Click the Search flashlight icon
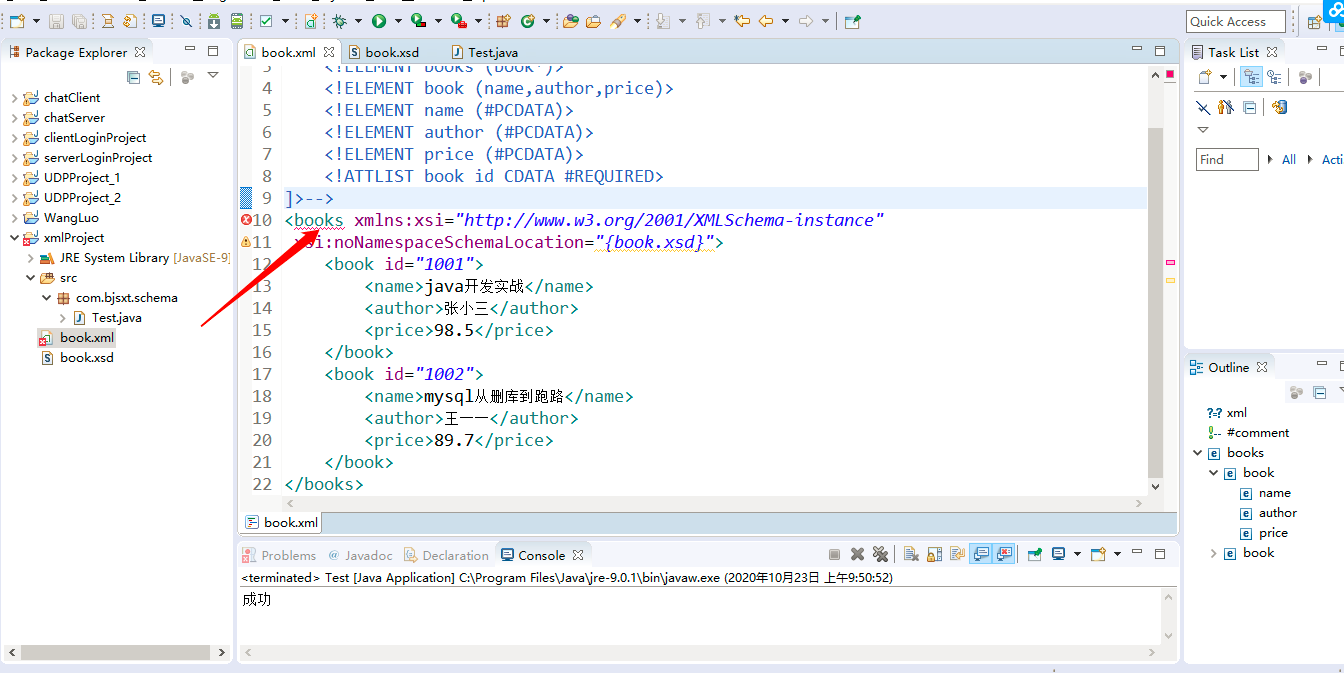1344x673 pixels. tap(619, 21)
